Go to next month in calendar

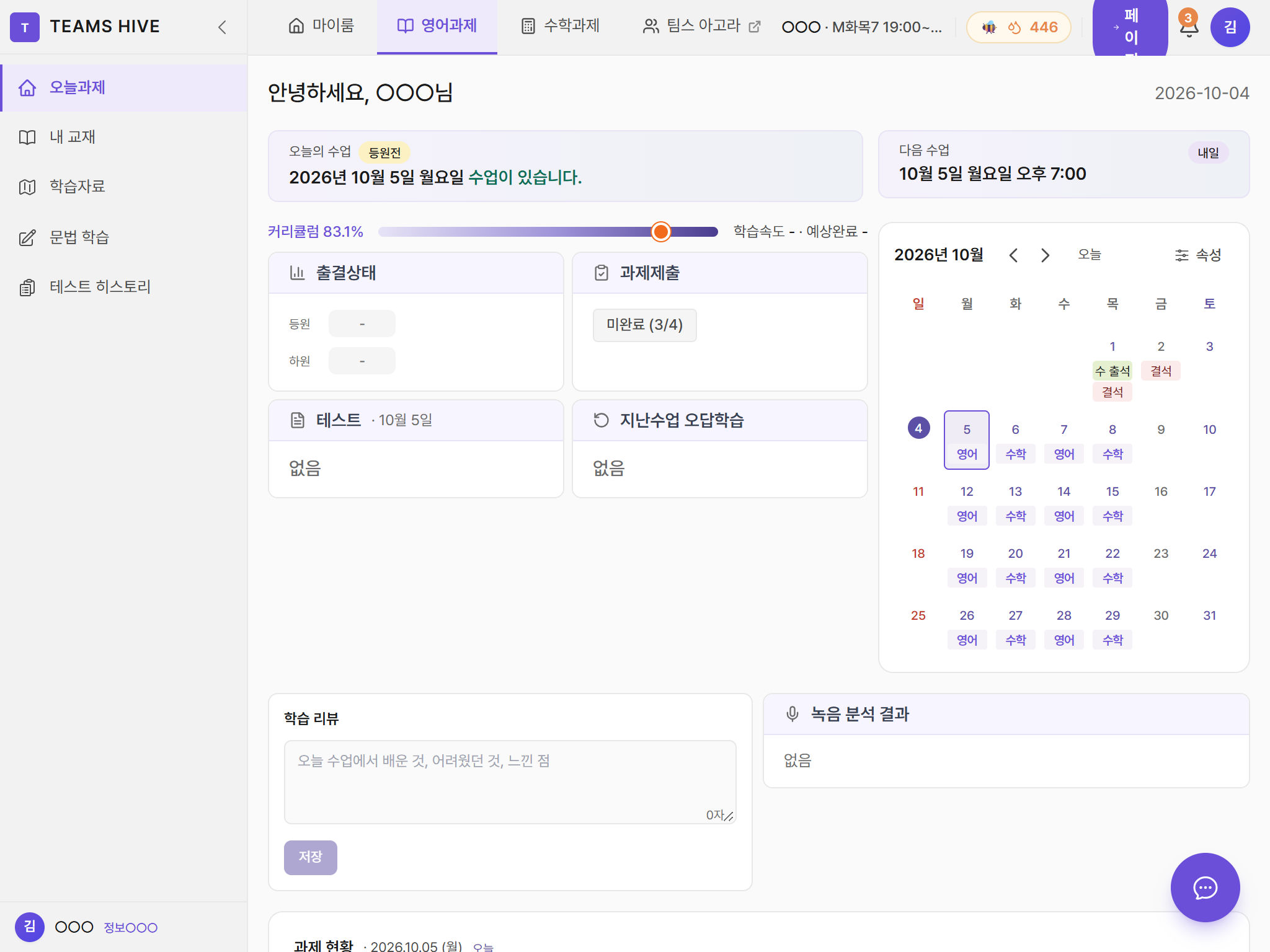pyautogui.click(x=1045, y=255)
